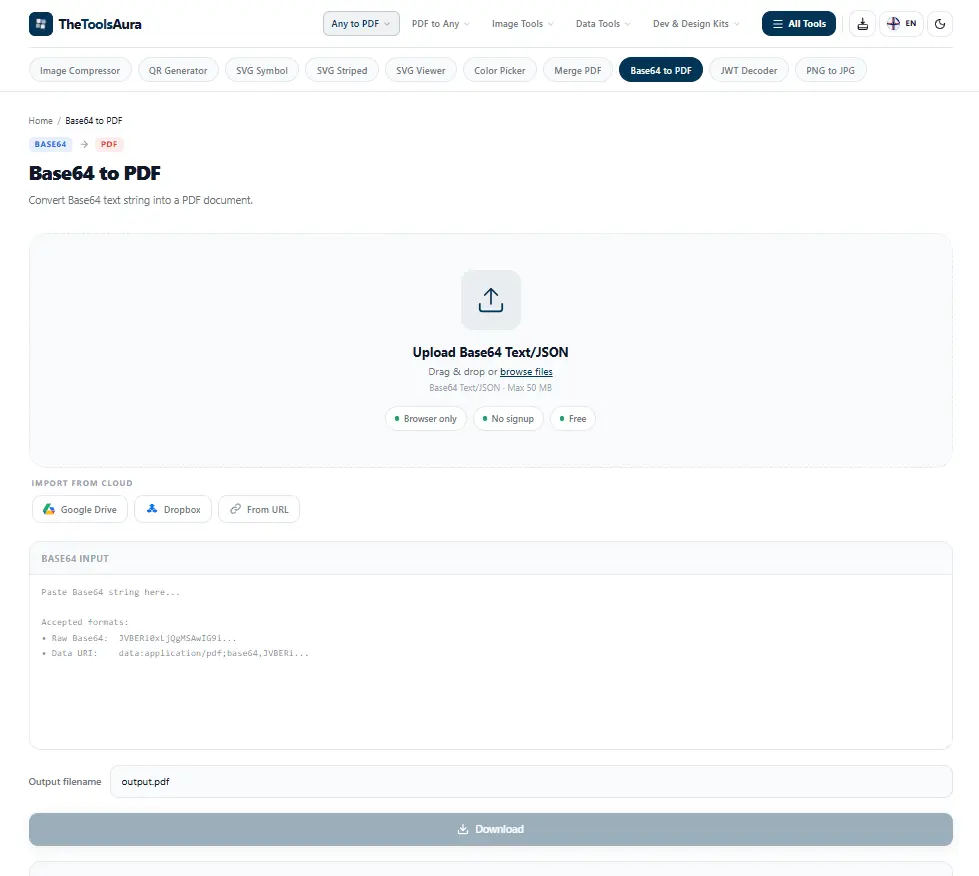Import from Google Drive

pyautogui.click(x=80, y=509)
